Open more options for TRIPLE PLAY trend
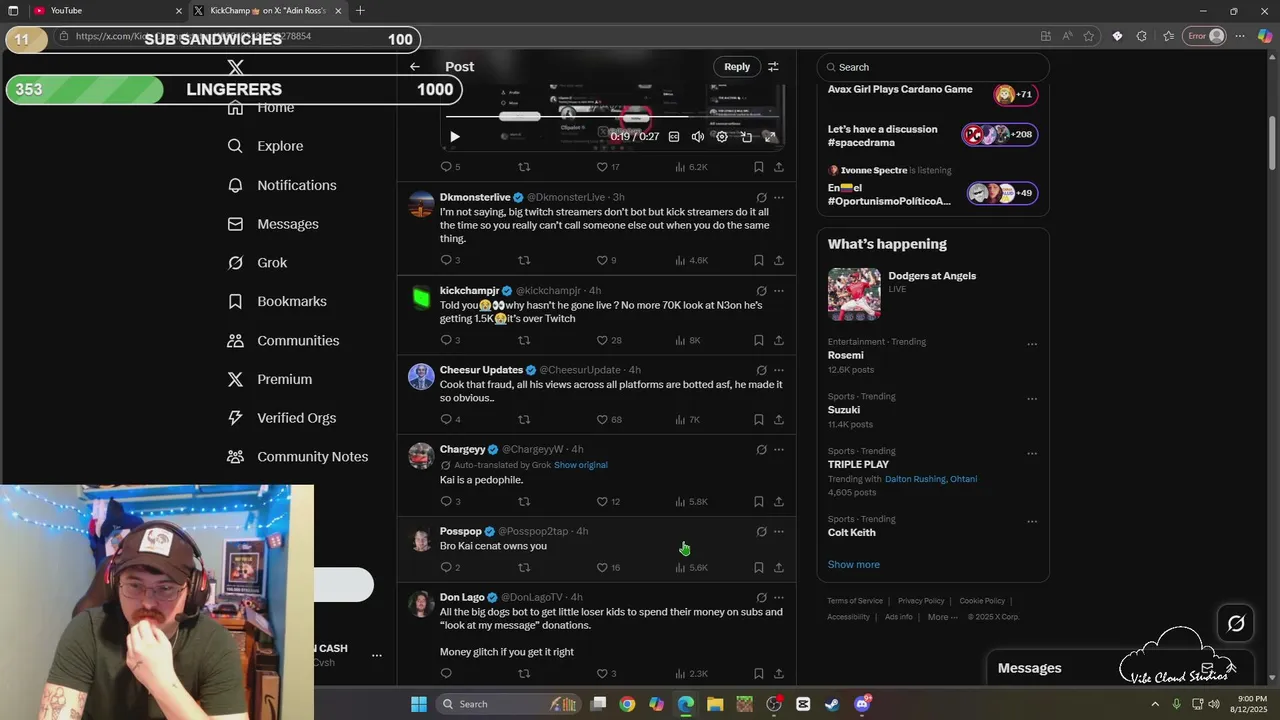The width and height of the screenshot is (1280, 720). [x=1032, y=454]
